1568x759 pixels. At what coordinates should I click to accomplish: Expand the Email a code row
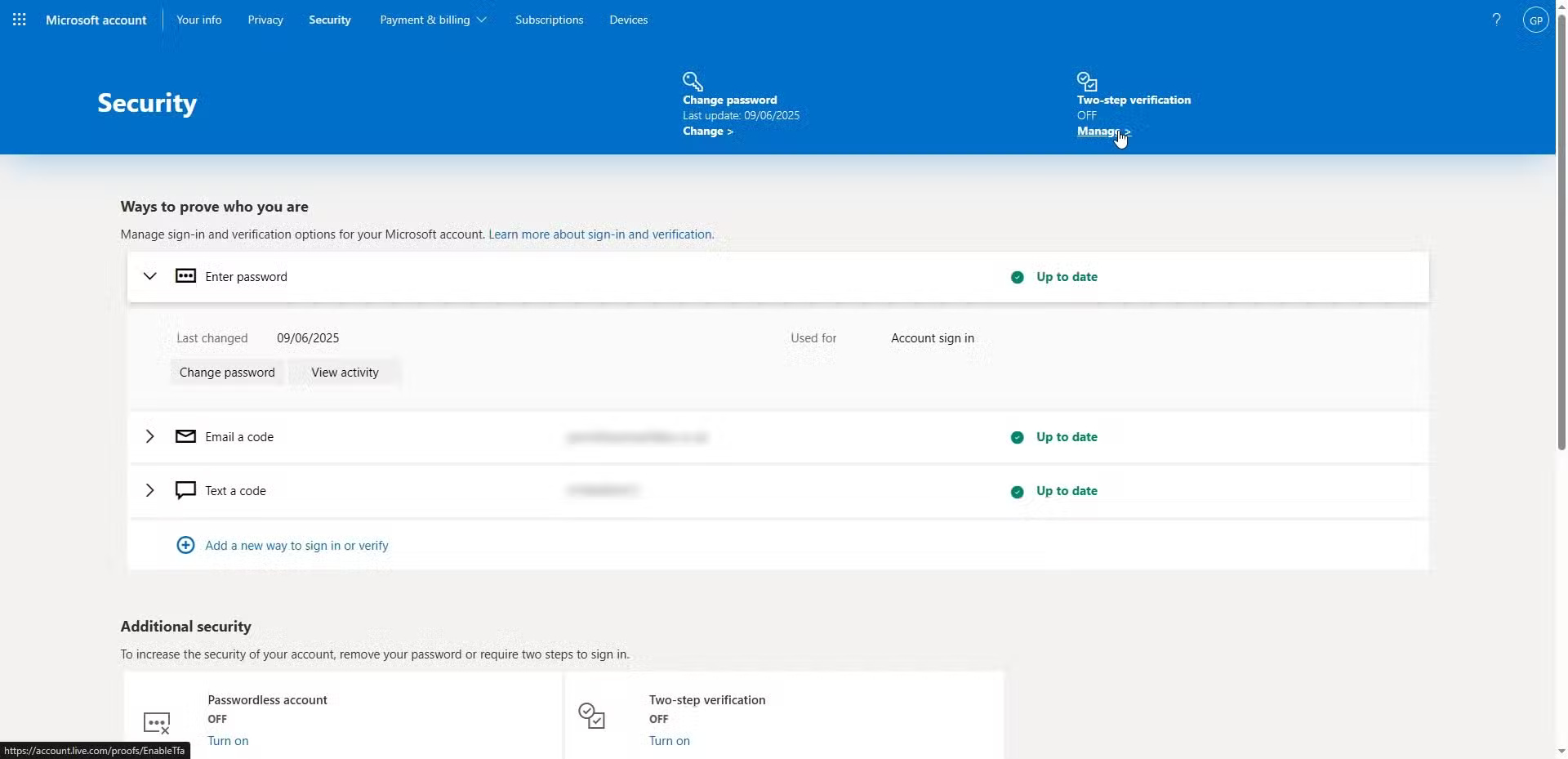149,436
